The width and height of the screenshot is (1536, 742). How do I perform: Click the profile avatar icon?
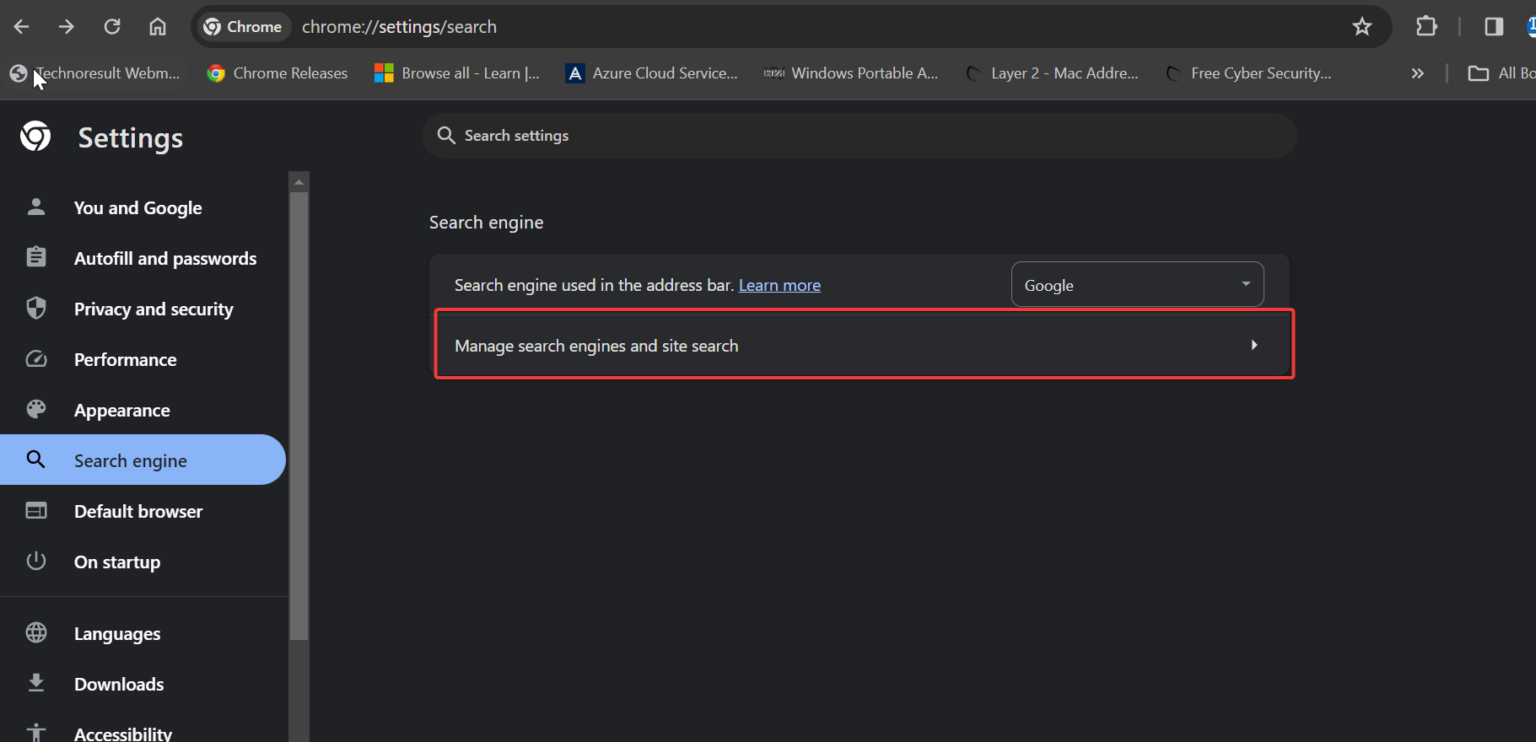[x=1530, y=26]
